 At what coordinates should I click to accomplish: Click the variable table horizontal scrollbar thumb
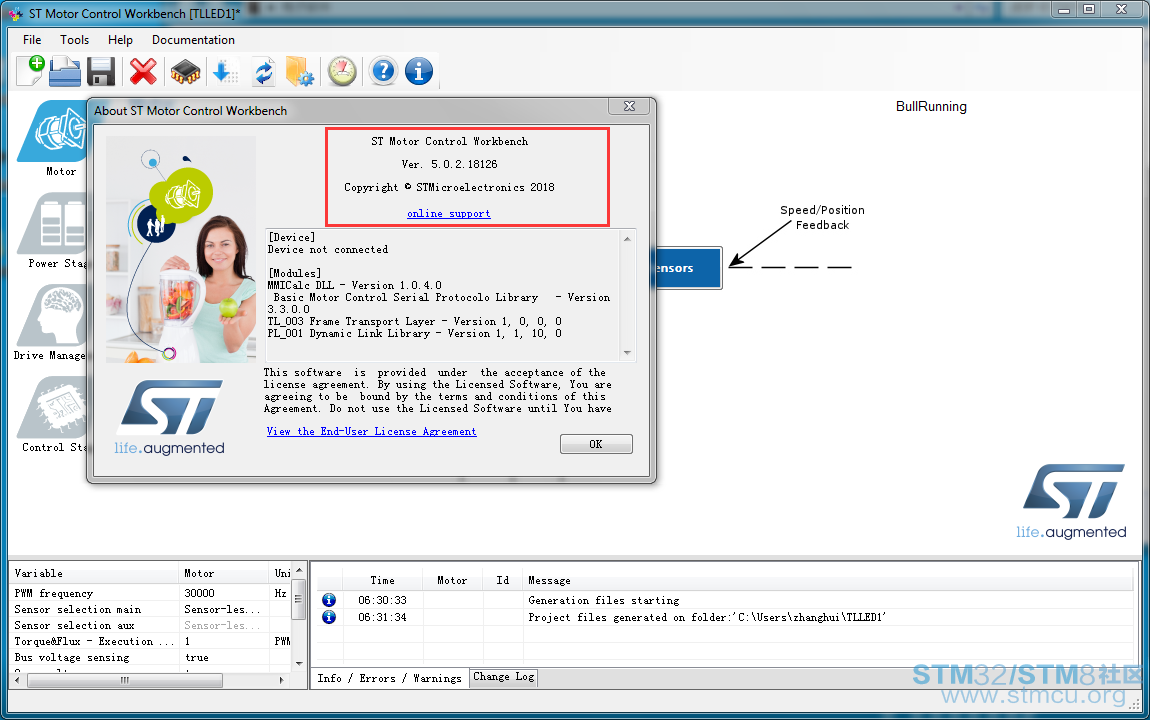click(x=125, y=680)
